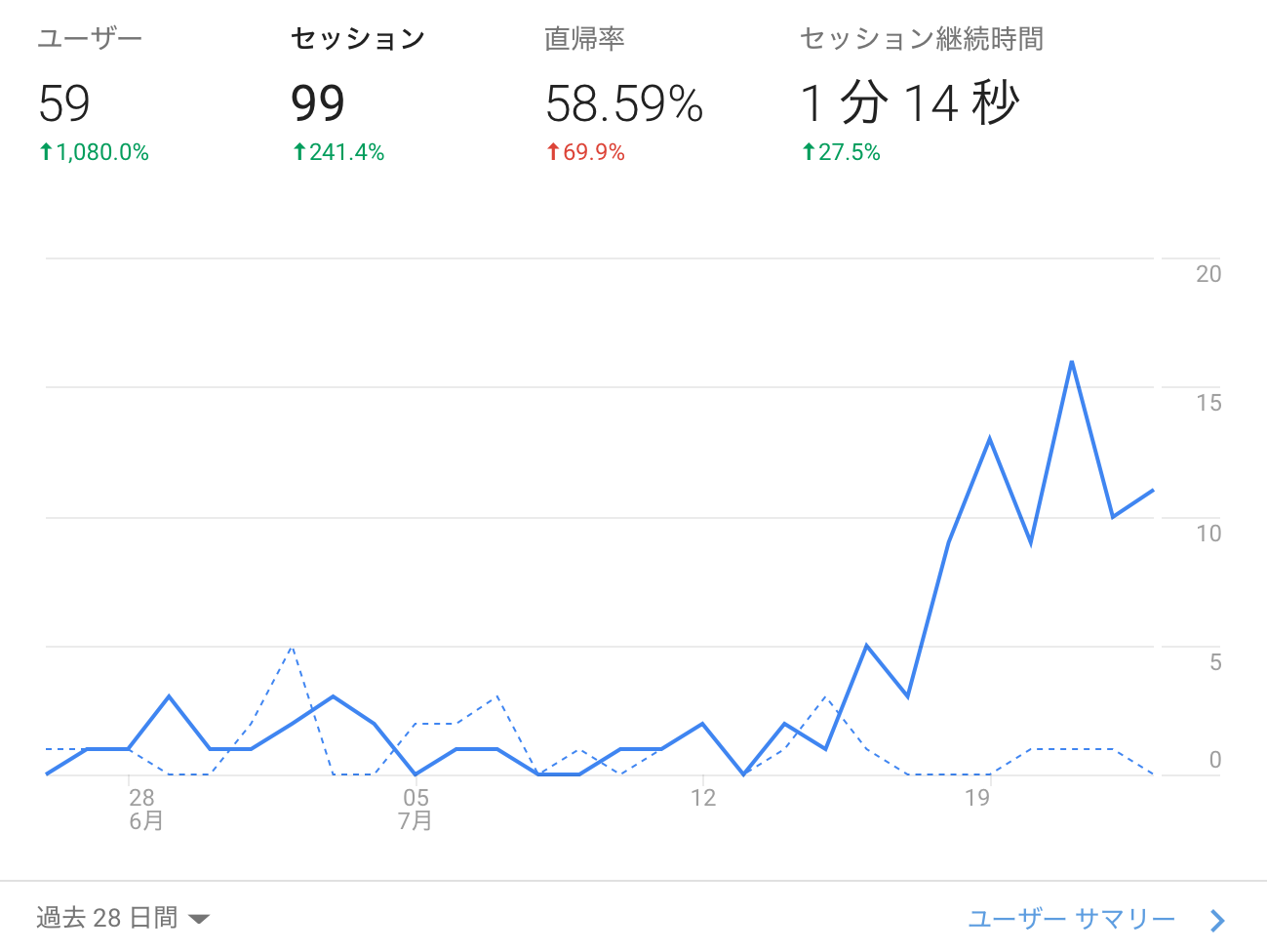
Task: Click the red up arrow beside 69.9%
Action: point(553,152)
